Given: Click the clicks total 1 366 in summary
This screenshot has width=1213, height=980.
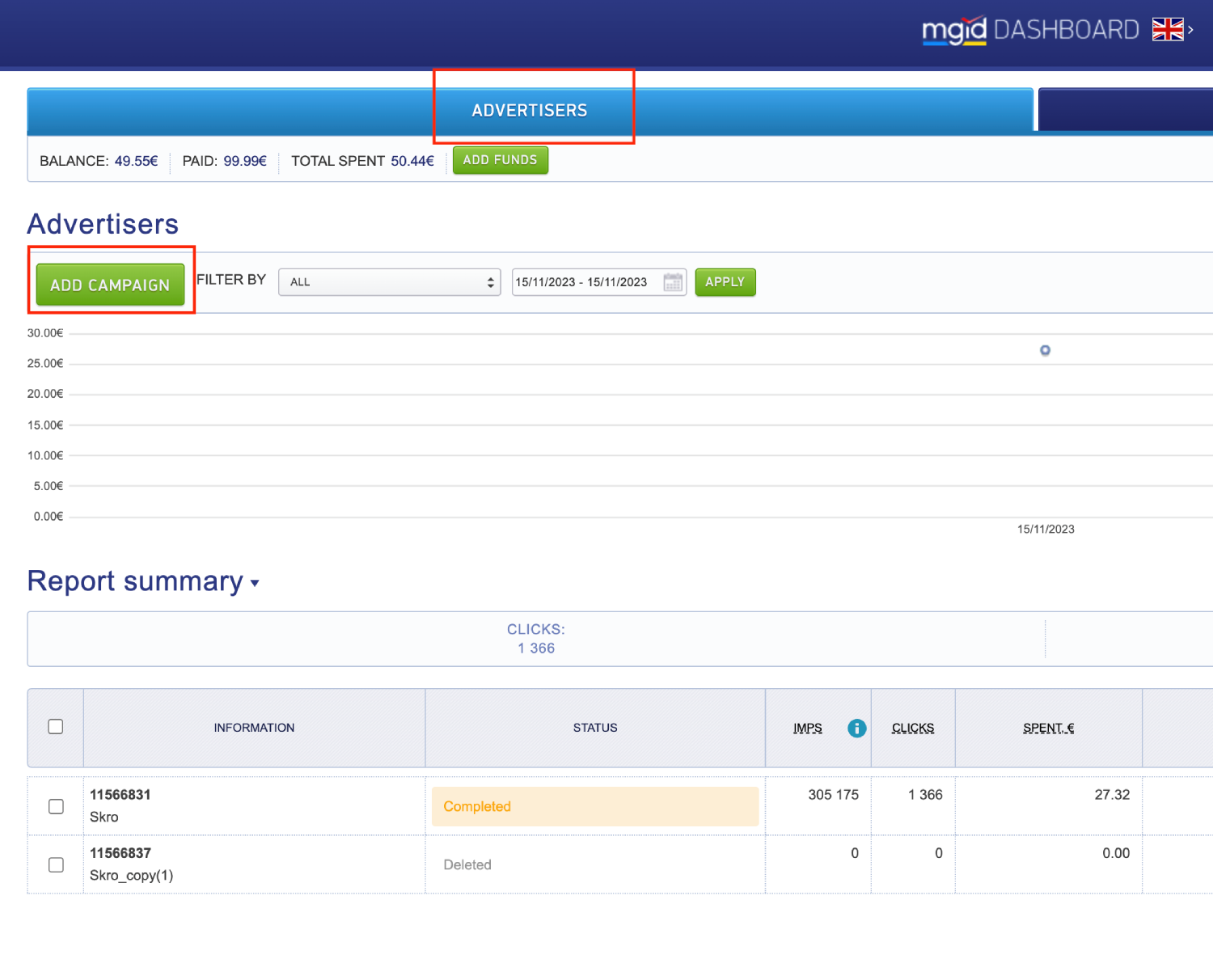Looking at the screenshot, I should [536, 648].
